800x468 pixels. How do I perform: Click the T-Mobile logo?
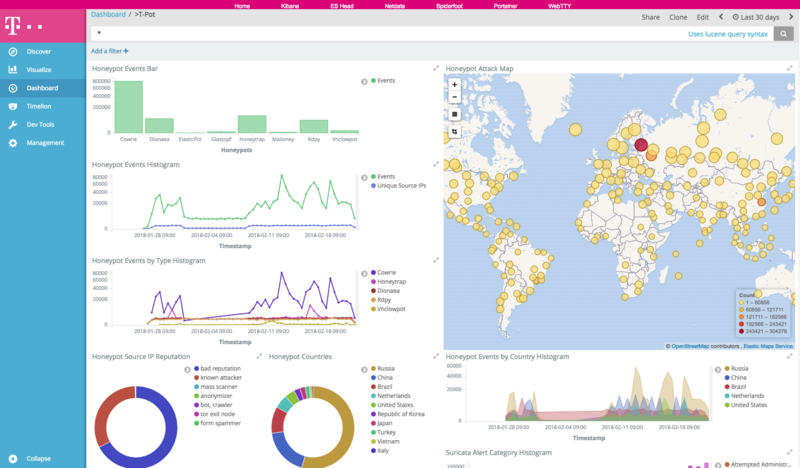coord(23,26)
